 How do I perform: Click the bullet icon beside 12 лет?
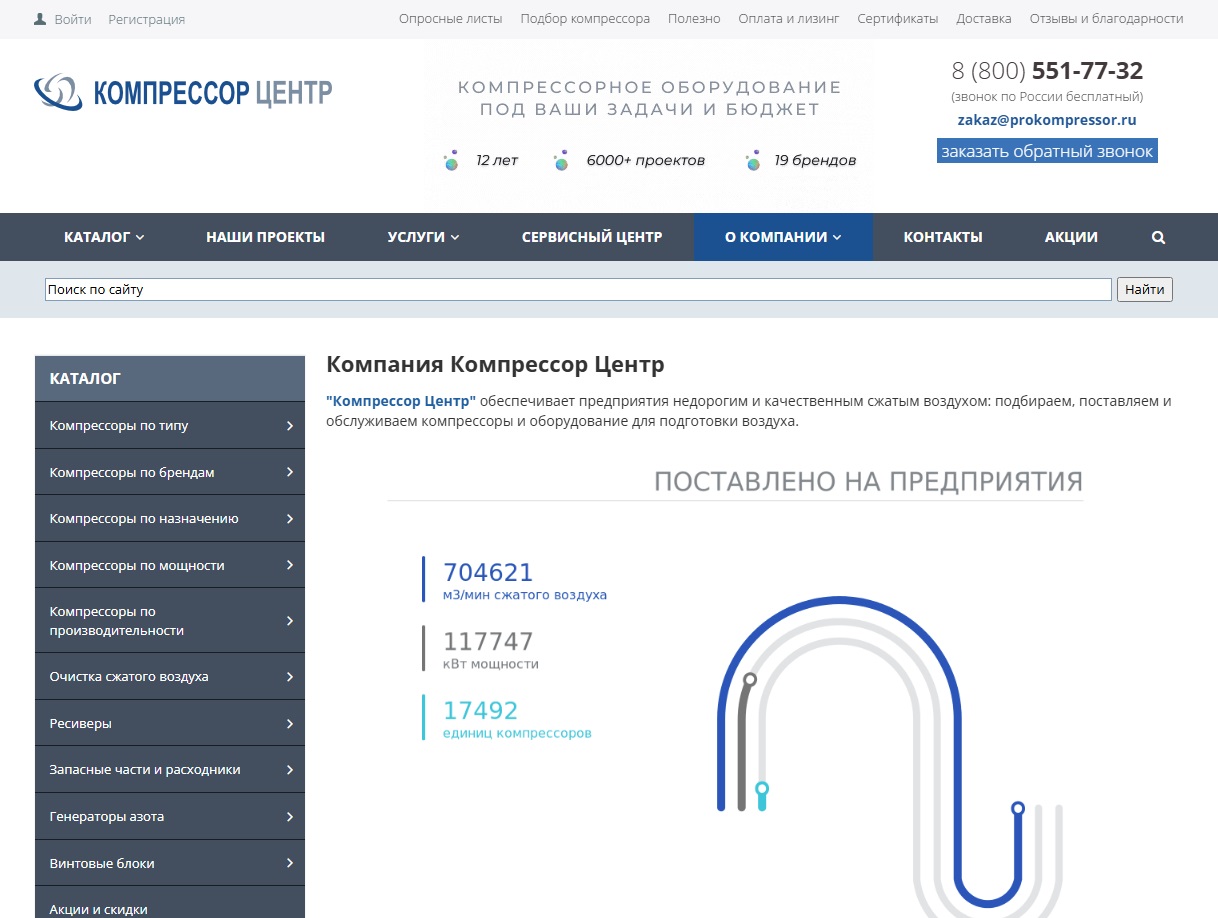point(451,160)
